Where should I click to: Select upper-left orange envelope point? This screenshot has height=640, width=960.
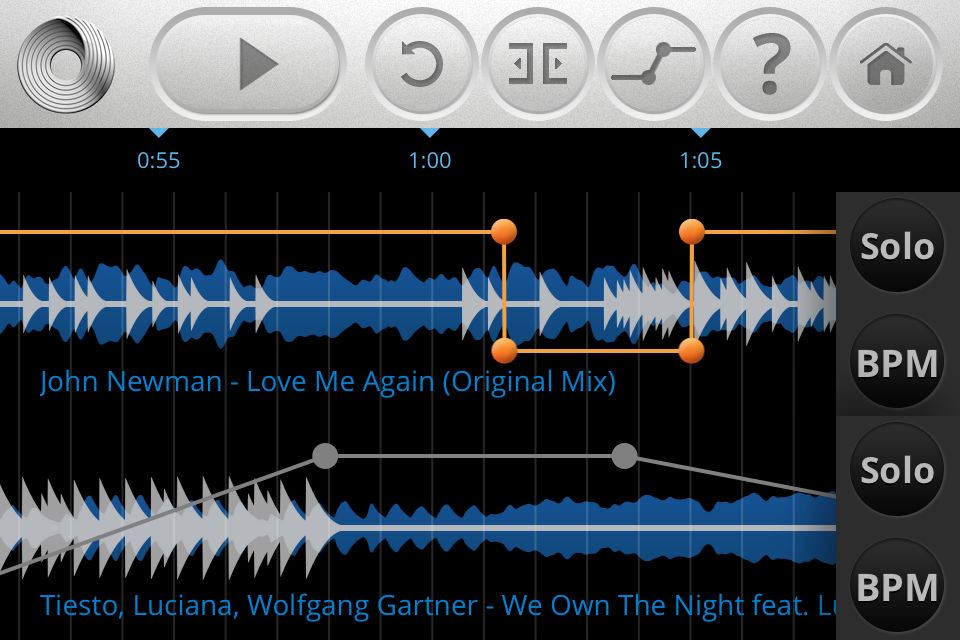coord(504,232)
